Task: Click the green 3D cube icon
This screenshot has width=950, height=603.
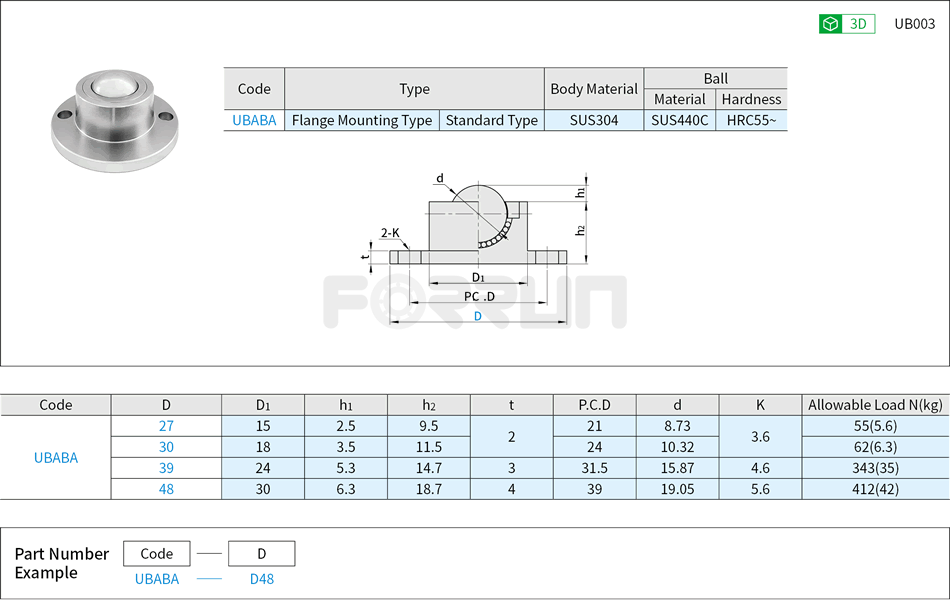Action: tap(830, 24)
